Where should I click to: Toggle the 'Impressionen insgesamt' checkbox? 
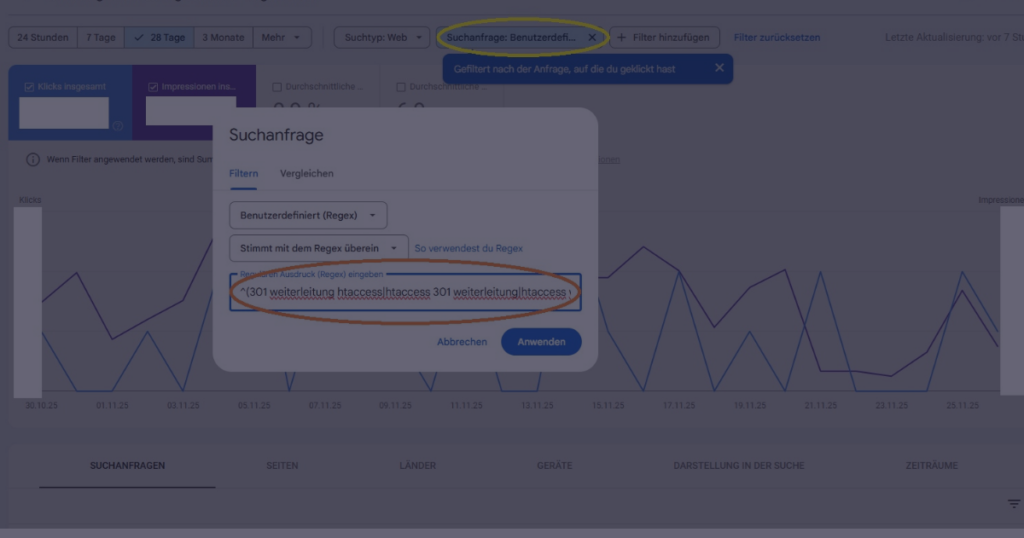[153, 87]
